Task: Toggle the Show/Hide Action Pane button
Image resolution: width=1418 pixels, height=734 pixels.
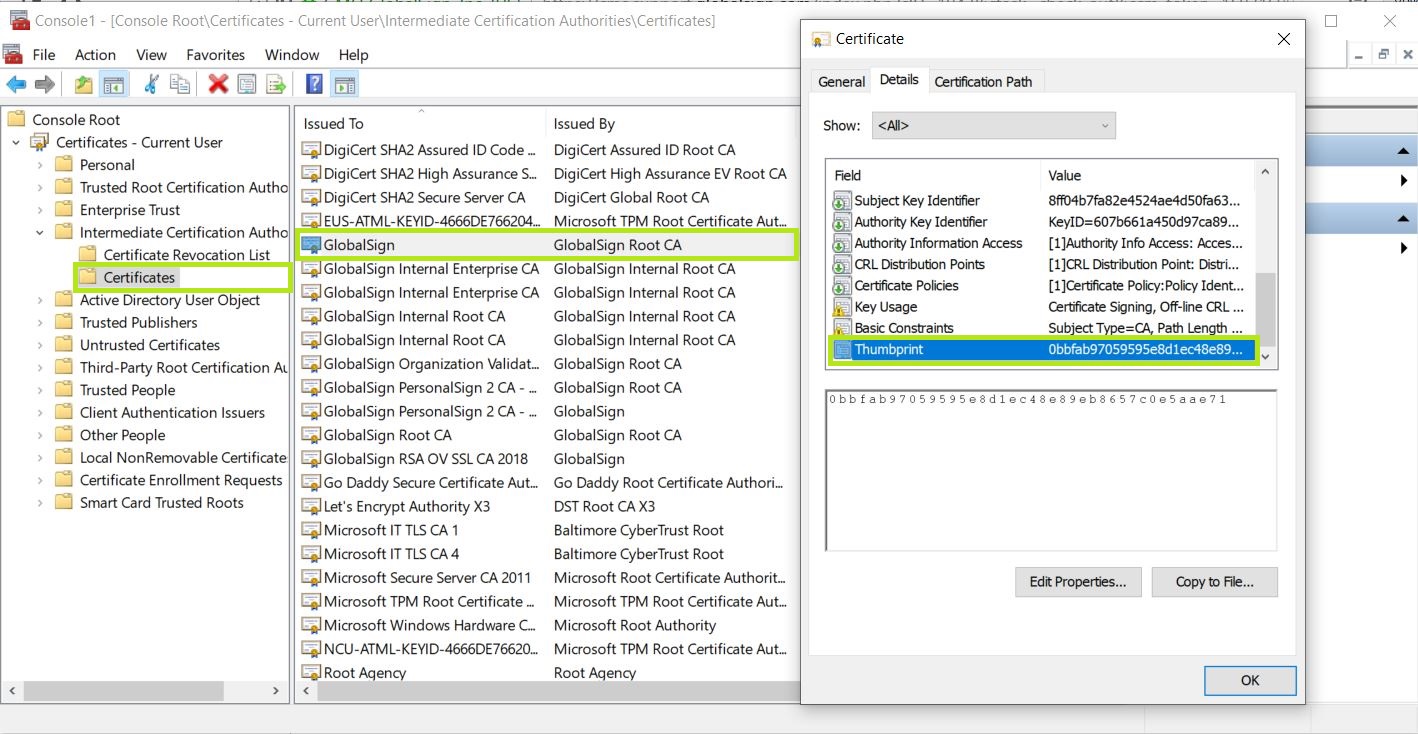Action: coord(345,85)
